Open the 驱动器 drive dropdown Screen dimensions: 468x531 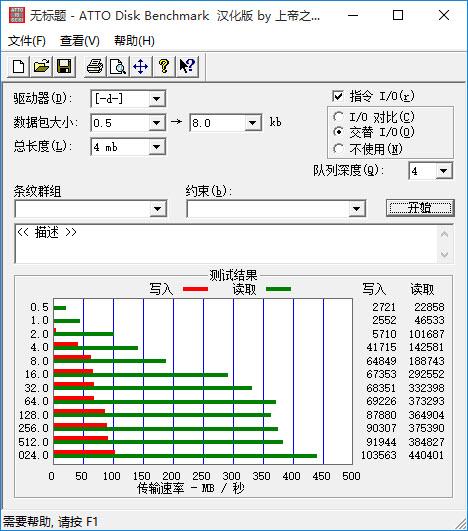coord(156,99)
